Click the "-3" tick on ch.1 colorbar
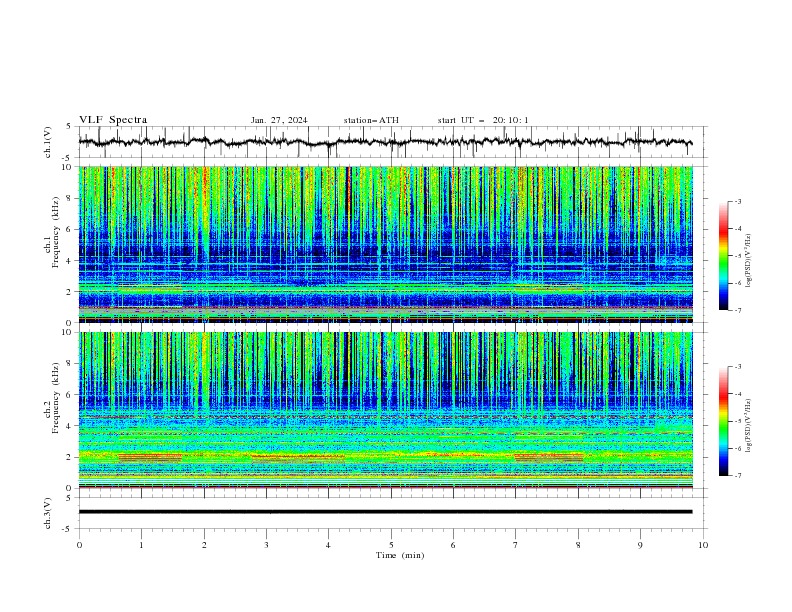 click(737, 201)
